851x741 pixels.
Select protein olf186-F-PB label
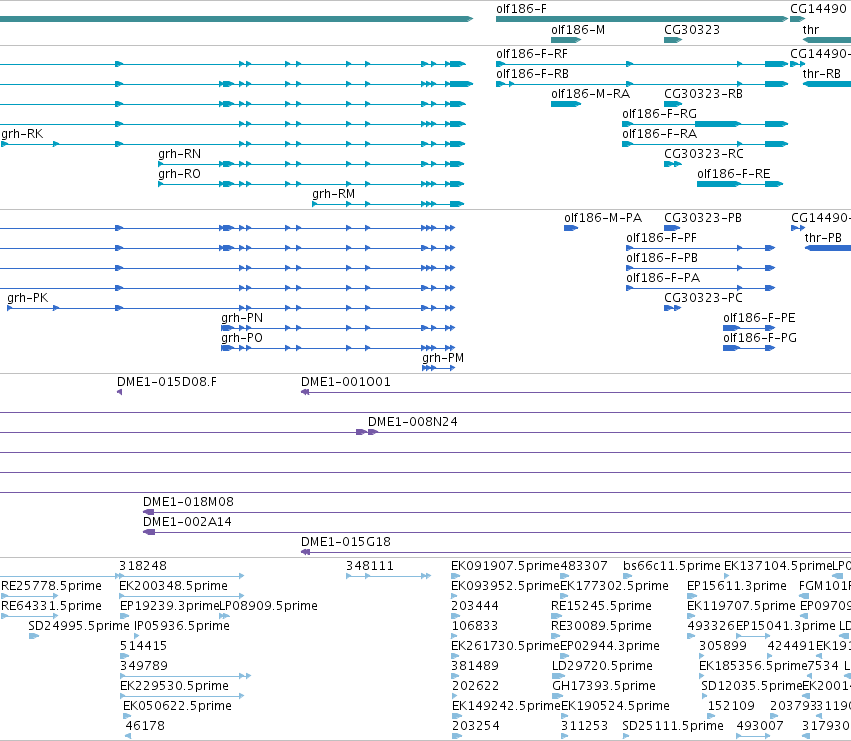coord(662,258)
